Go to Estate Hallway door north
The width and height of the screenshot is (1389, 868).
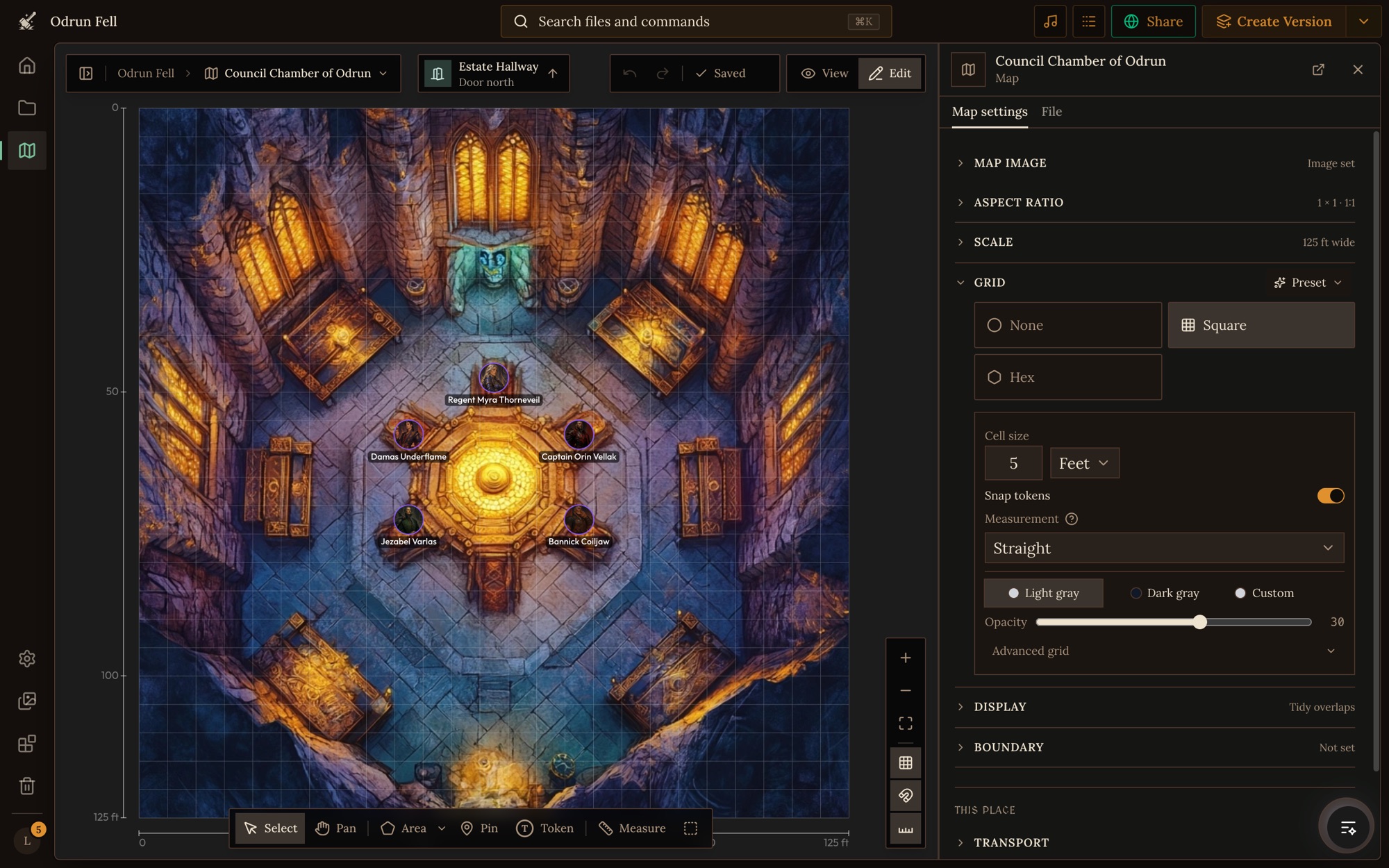[x=494, y=73]
